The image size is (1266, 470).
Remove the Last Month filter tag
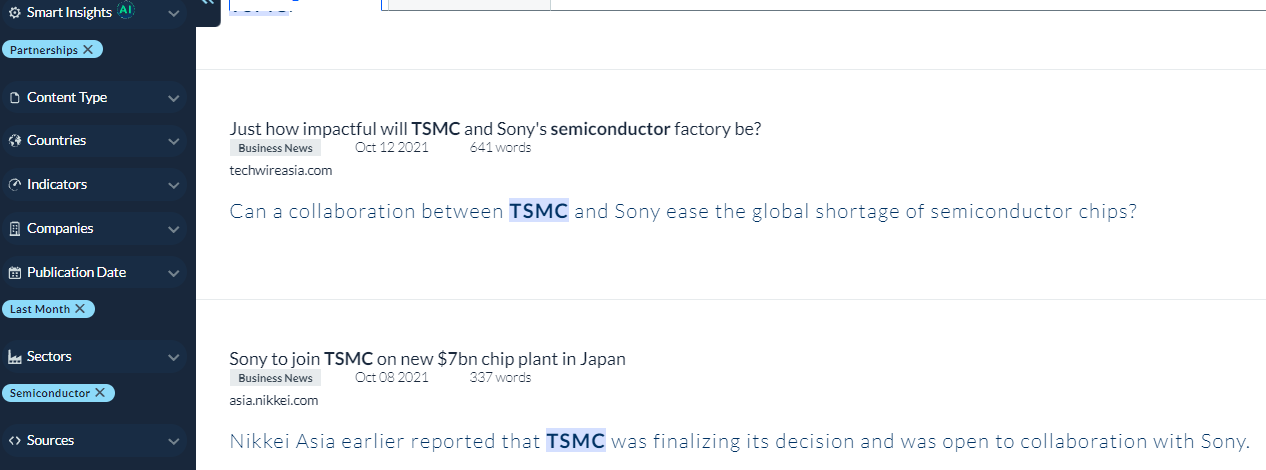click(80, 309)
